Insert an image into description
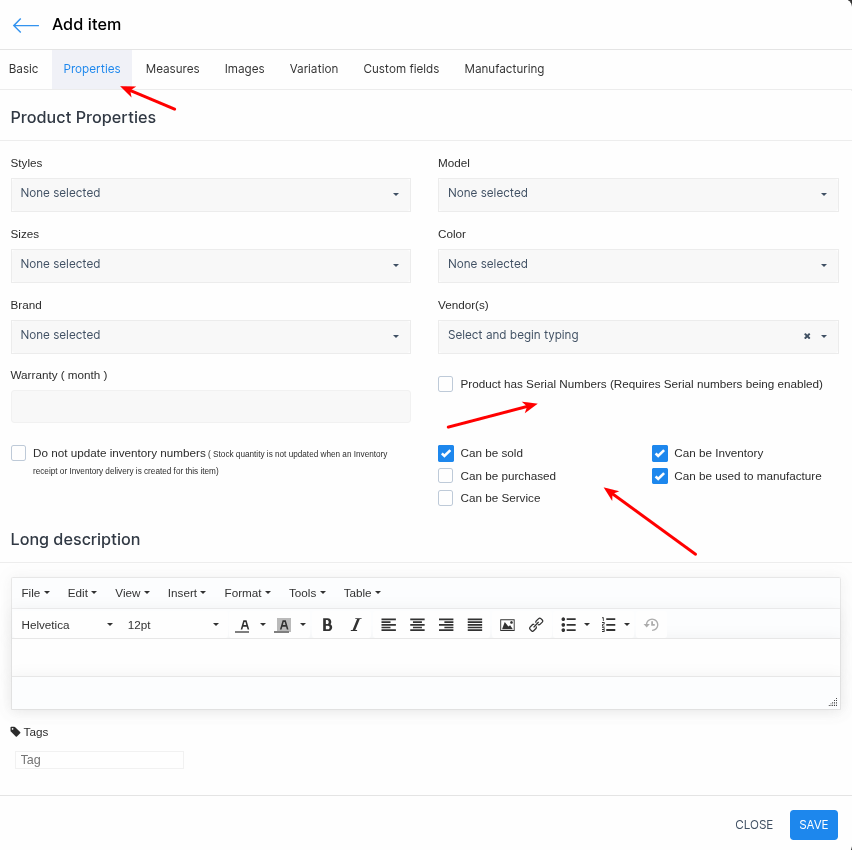852x850 pixels. click(x=507, y=625)
